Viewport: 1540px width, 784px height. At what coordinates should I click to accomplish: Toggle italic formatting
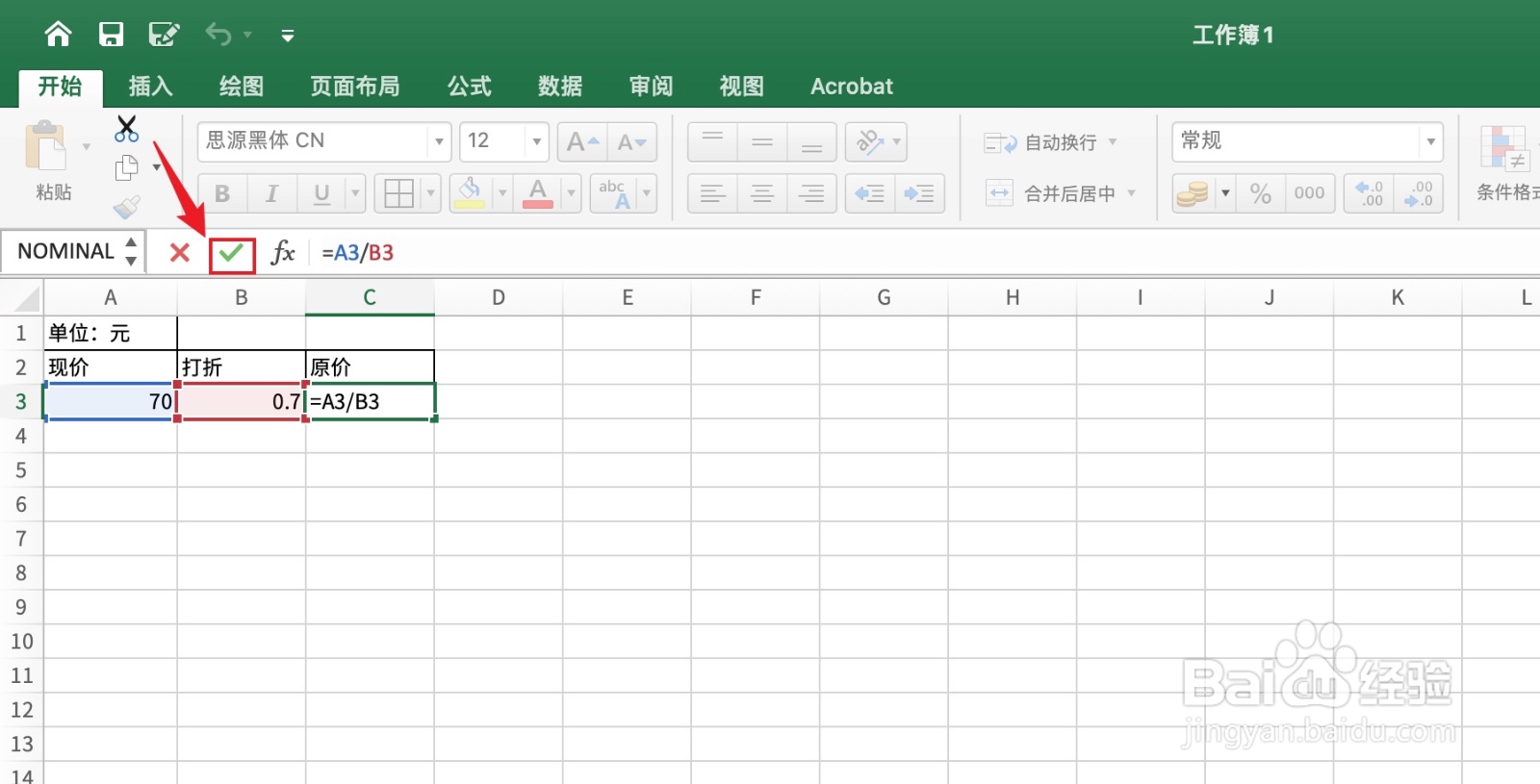click(x=272, y=193)
